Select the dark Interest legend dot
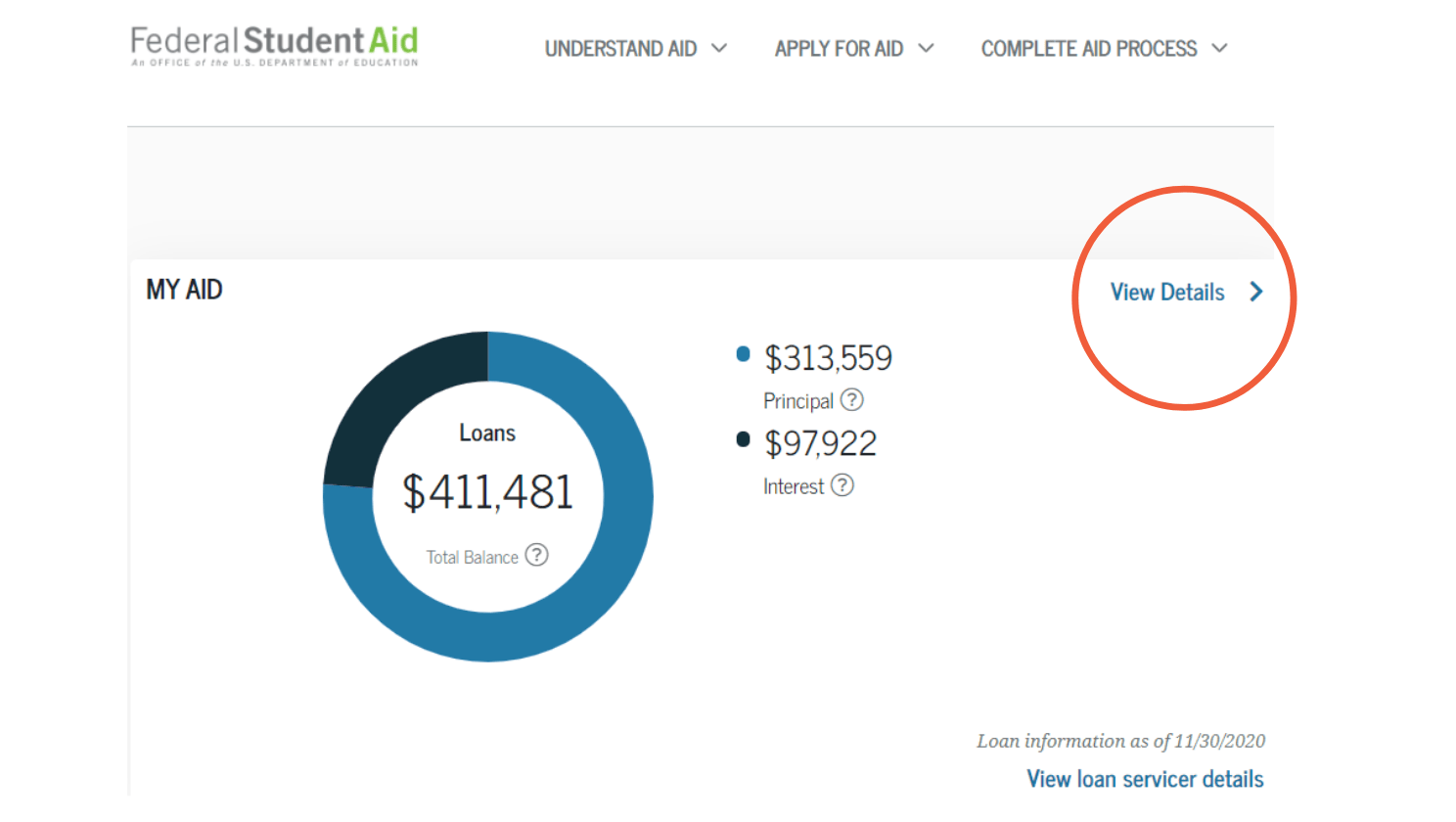 (x=743, y=438)
